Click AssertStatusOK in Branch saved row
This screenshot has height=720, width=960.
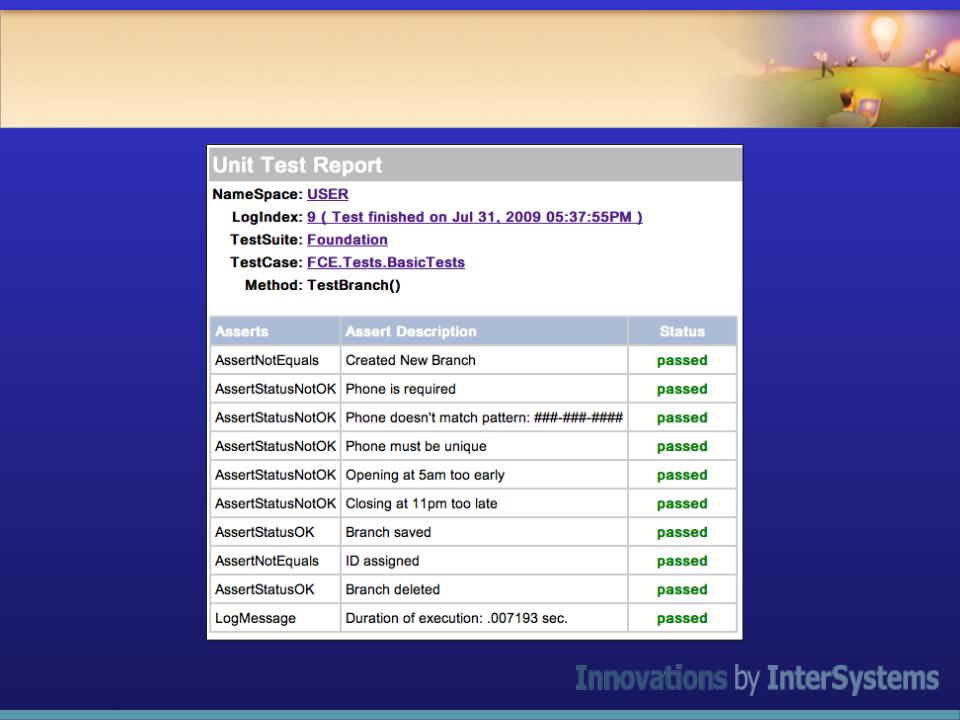275,532
